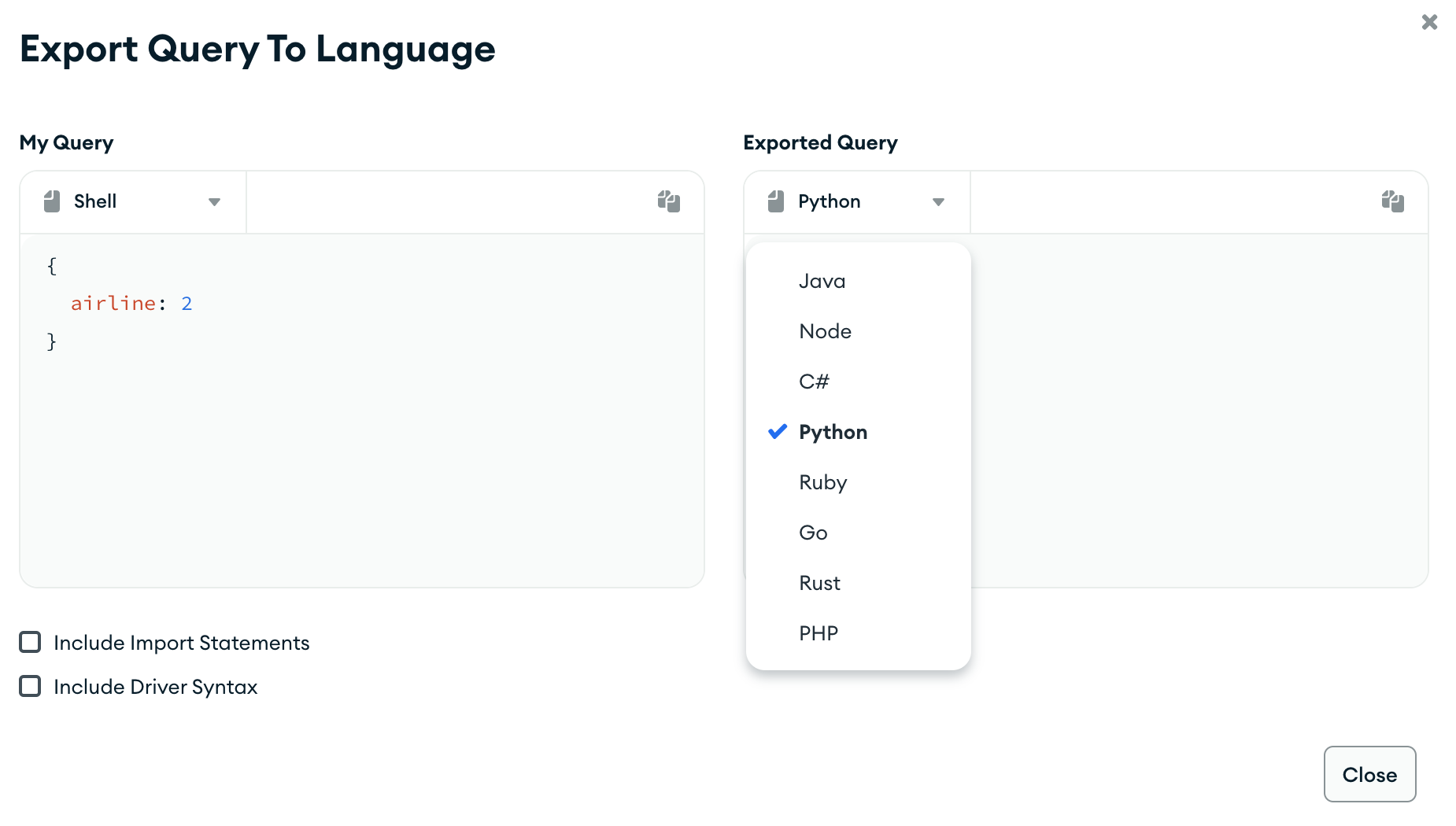This screenshot has width=1456, height=826.
Task: Choose Node as export language
Action: click(825, 331)
